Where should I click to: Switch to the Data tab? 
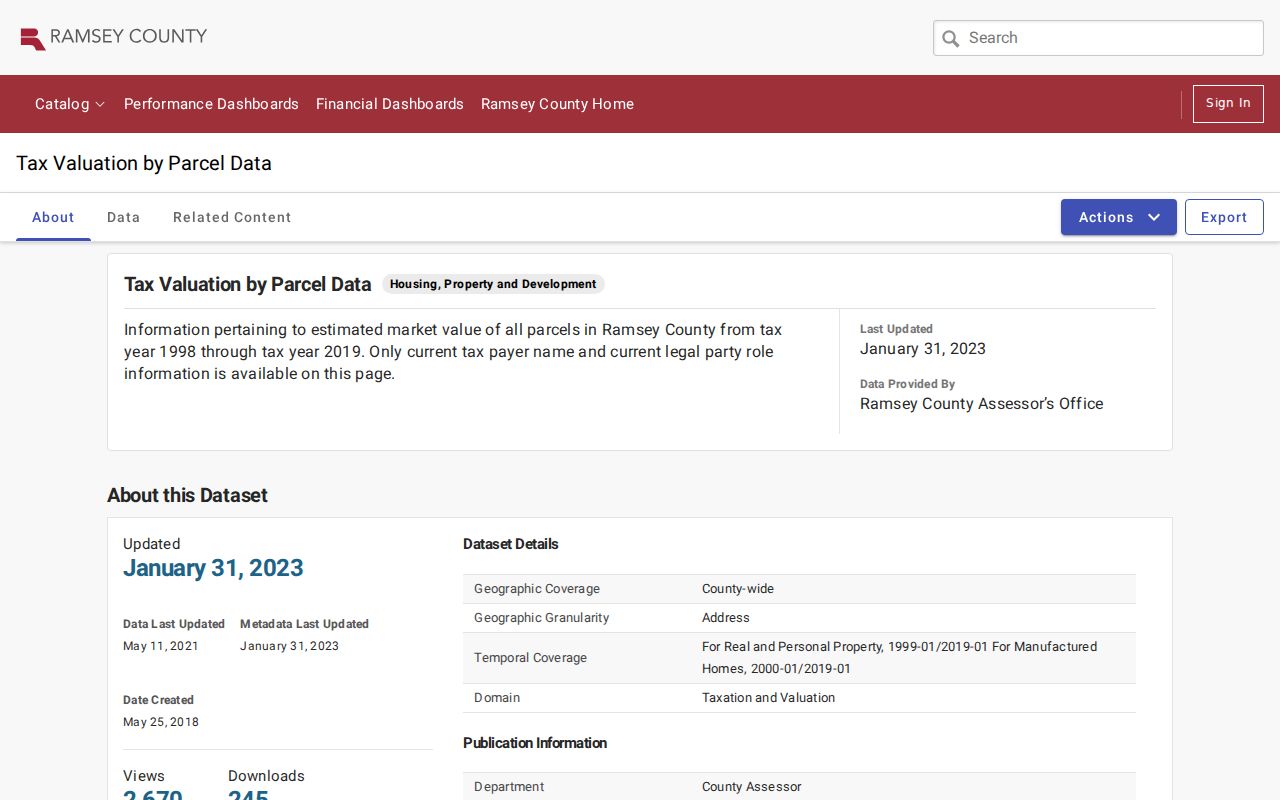click(x=124, y=217)
